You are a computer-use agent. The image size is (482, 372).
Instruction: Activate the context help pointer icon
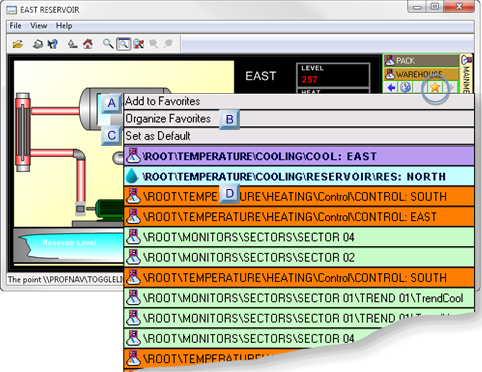click(53, 44)
